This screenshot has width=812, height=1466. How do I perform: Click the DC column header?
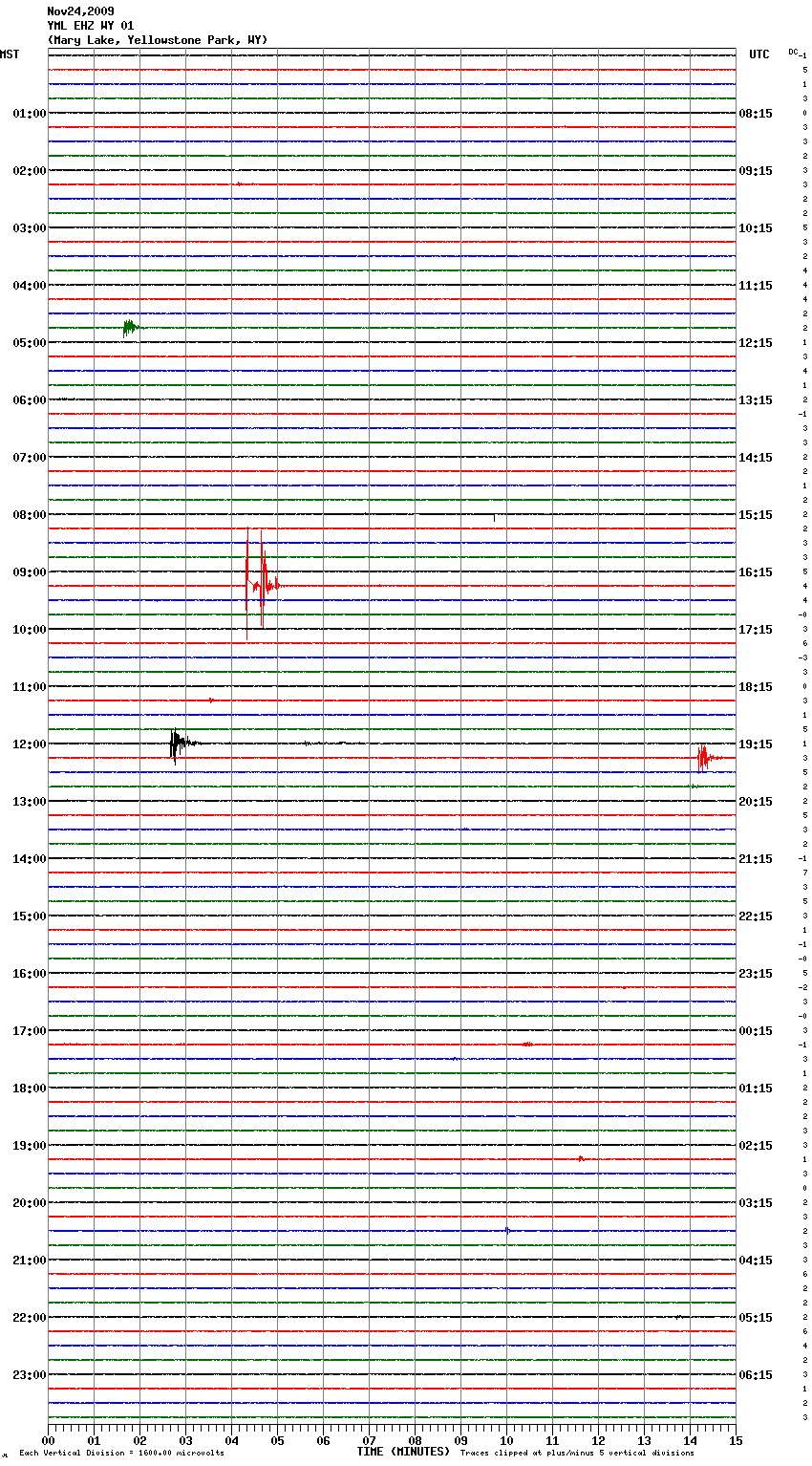pos(794,52)
